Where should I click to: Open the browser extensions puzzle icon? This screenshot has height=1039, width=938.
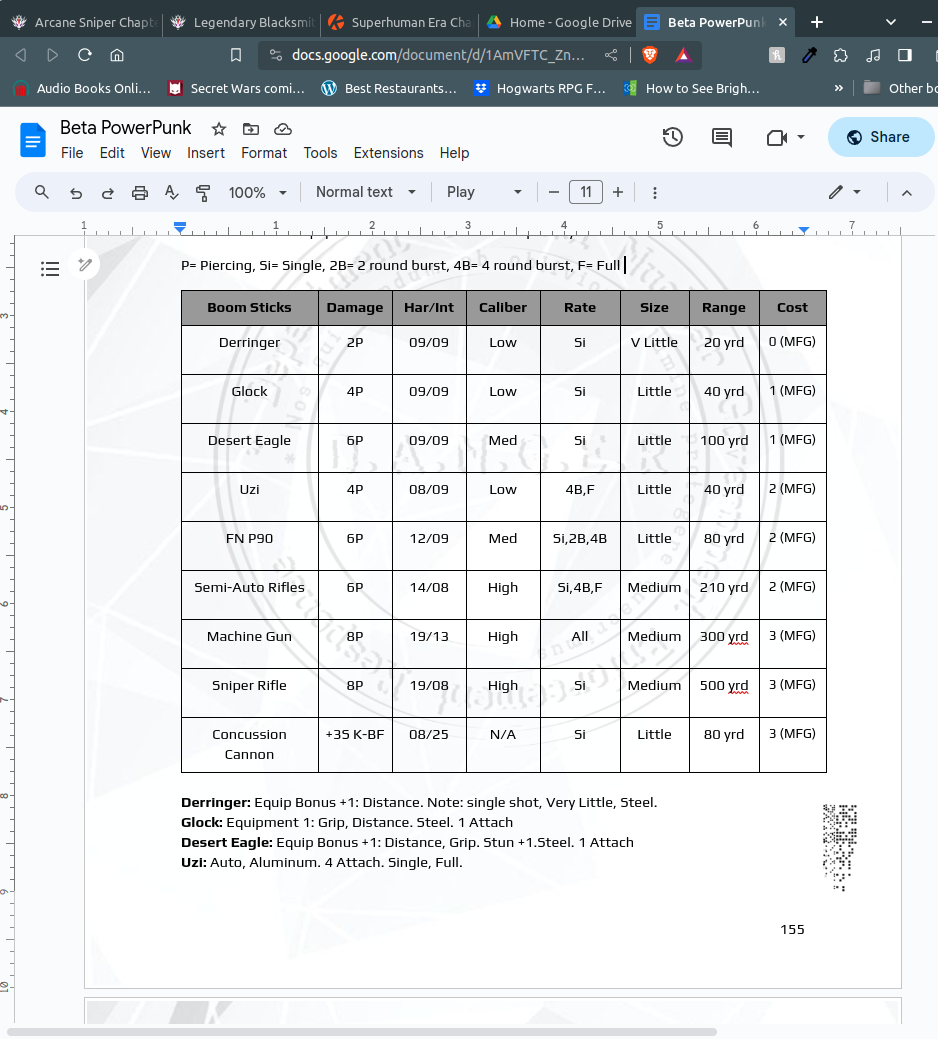pyautogui.click(x=841, y=55)
